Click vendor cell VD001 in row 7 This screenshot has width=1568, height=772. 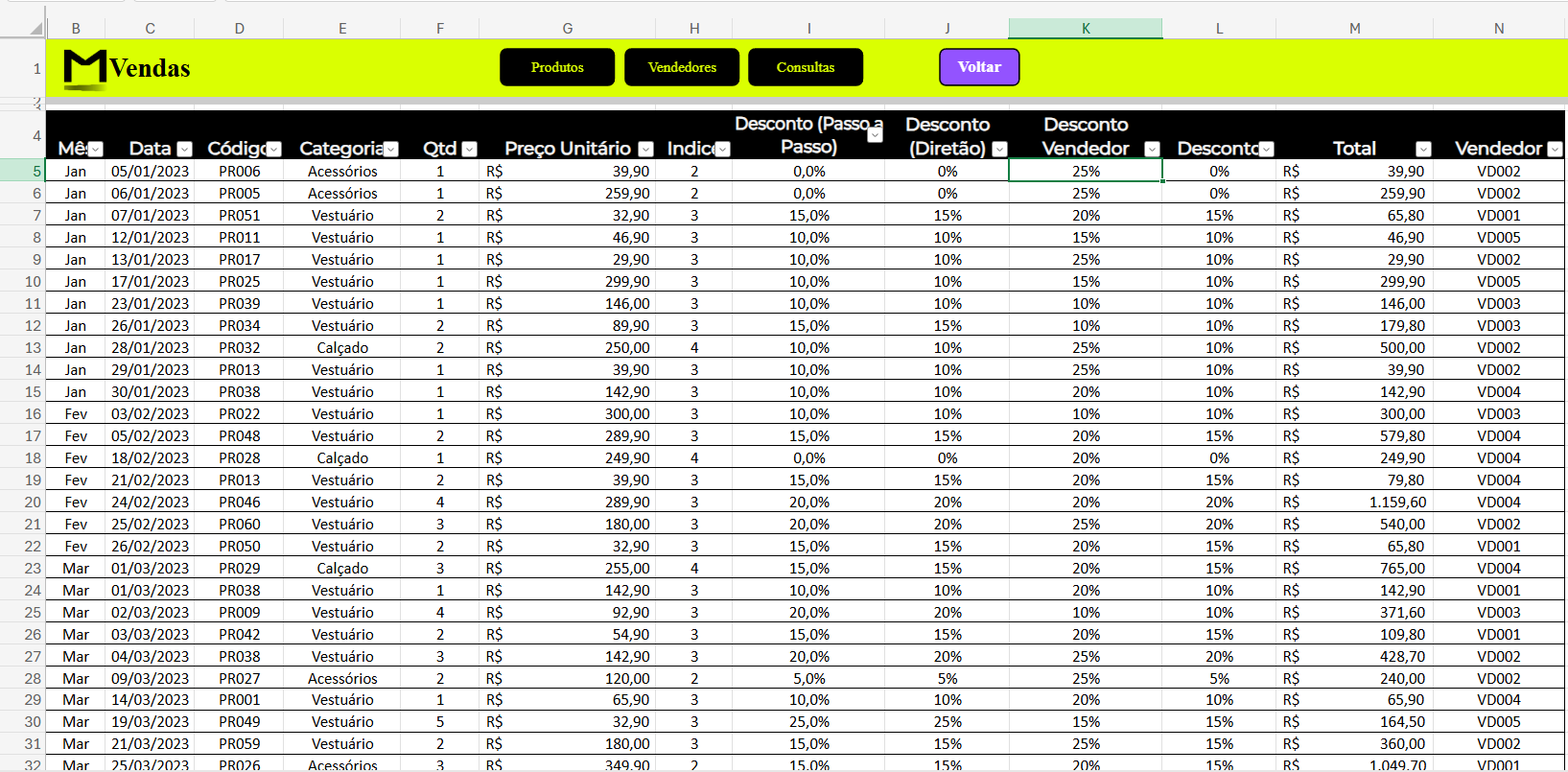1499,215
